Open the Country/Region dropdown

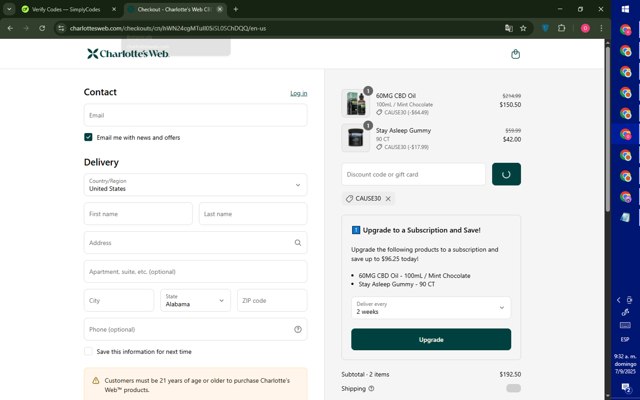[196, 185]
